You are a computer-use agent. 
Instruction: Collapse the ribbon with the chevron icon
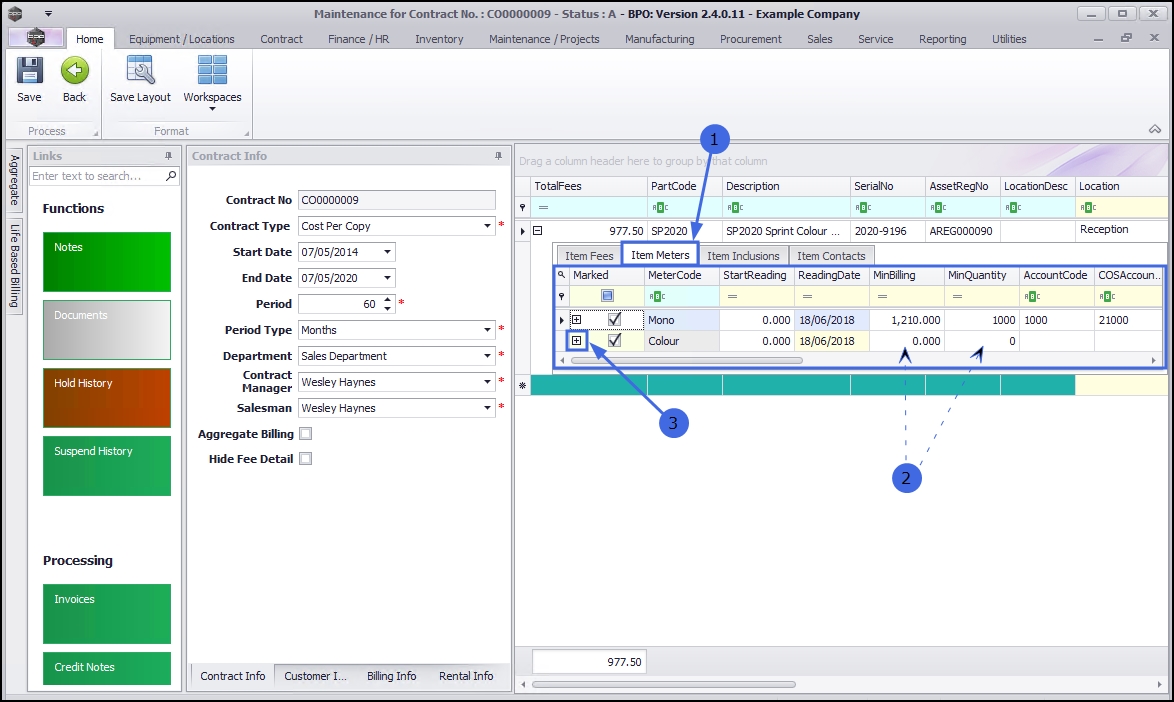tap(1154, 130)
